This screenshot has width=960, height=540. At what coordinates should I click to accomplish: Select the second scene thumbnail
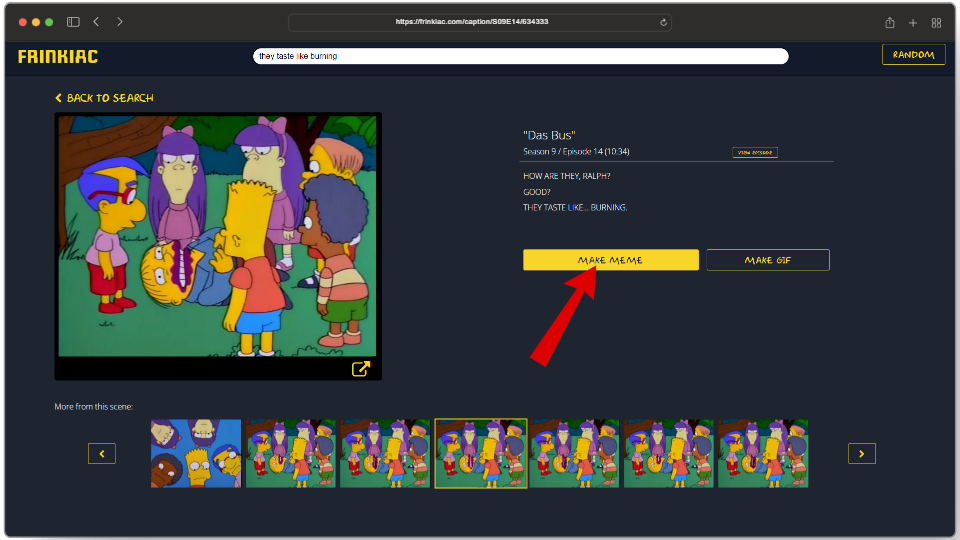[291, 454]
